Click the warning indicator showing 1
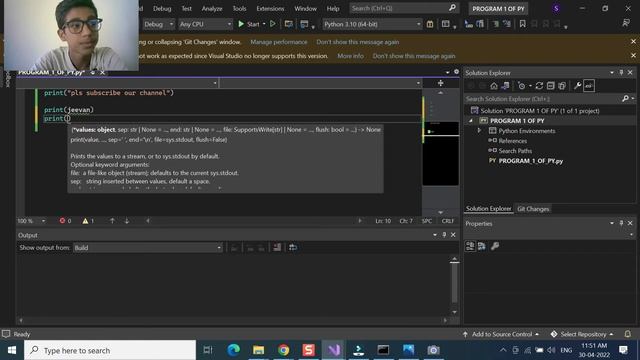The image size is (640, 360). [88, 221]
